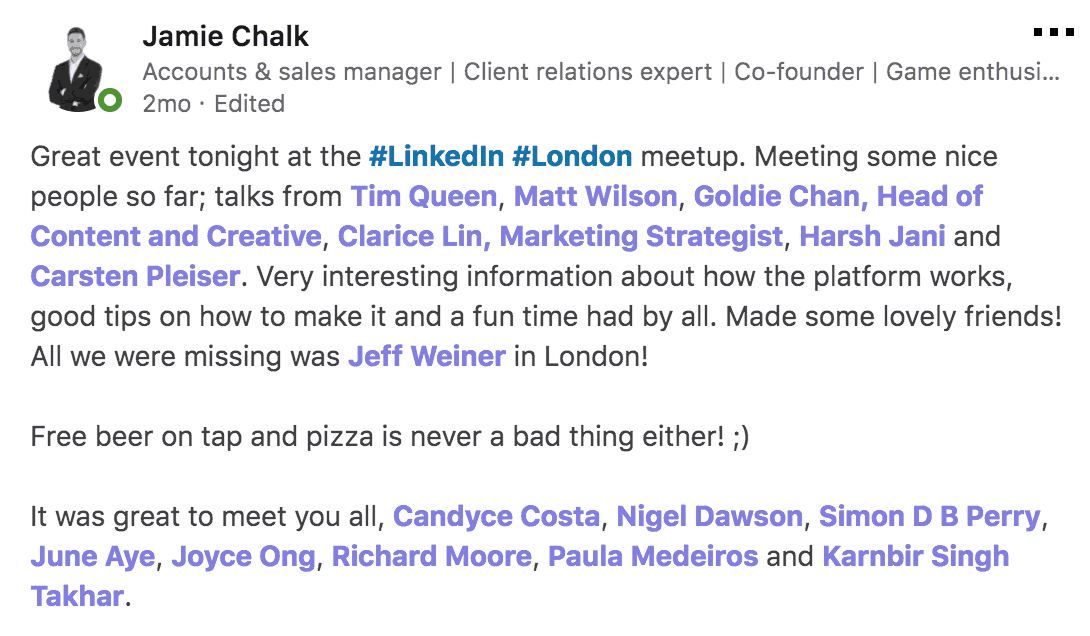View Candyce Costa's tagged profile
The image size is (1090, 636).
click(x=497, y=516)
